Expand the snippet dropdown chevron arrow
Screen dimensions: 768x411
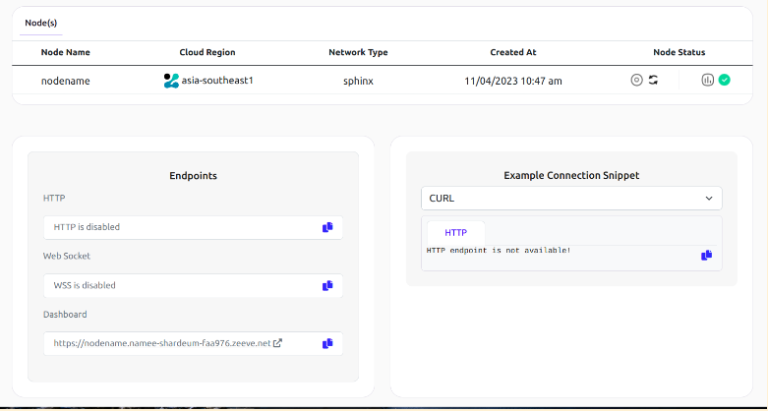click(x=709, y=198)
